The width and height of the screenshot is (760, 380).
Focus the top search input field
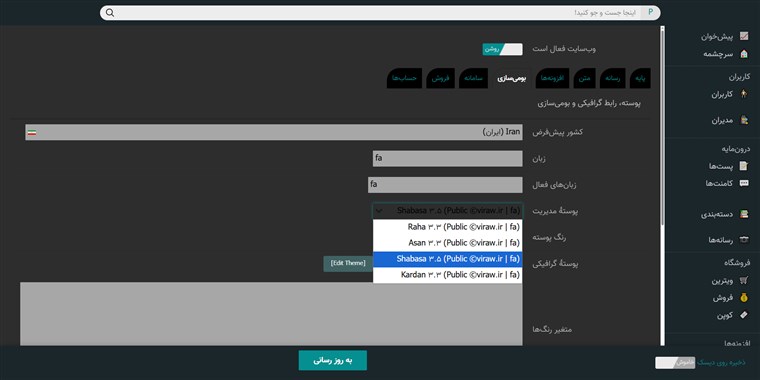click(x=380, y=13)
